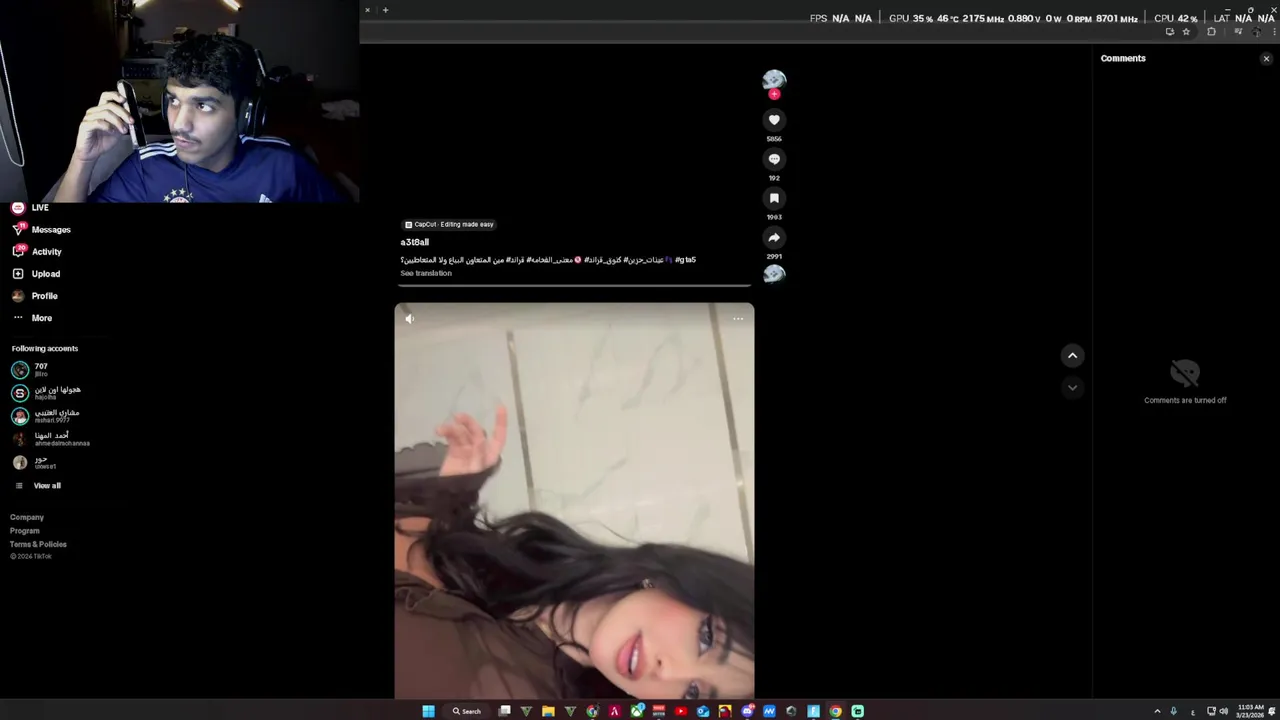Viewport: 1280px width, 720px height.
Task: Expand the Program footer section
Action: tap(25, 531)
